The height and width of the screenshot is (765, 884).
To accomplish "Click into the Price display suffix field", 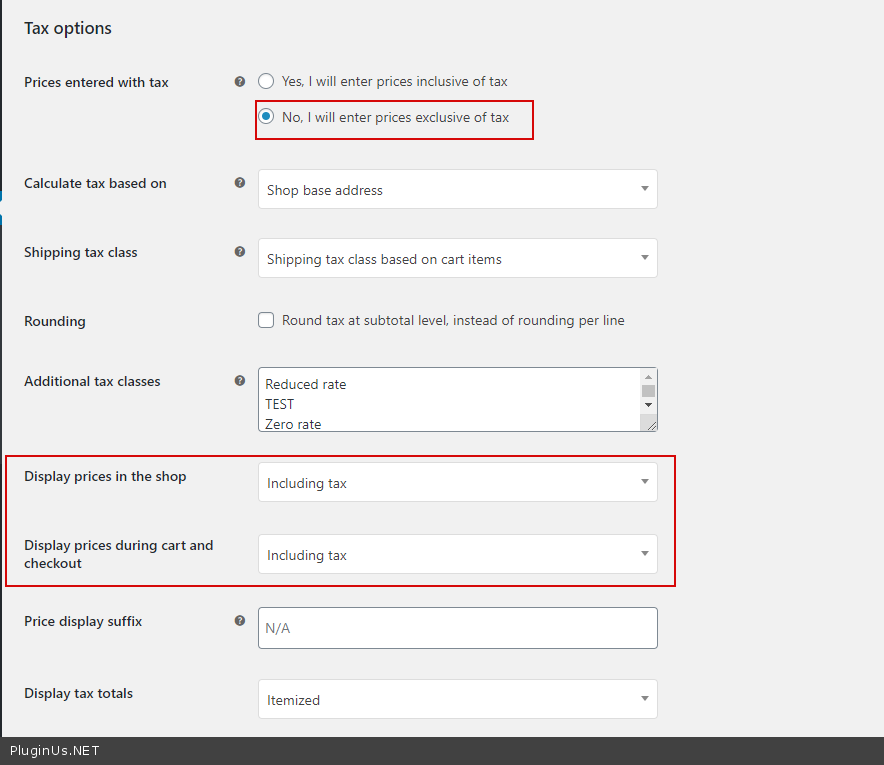I will pos(457,628).
